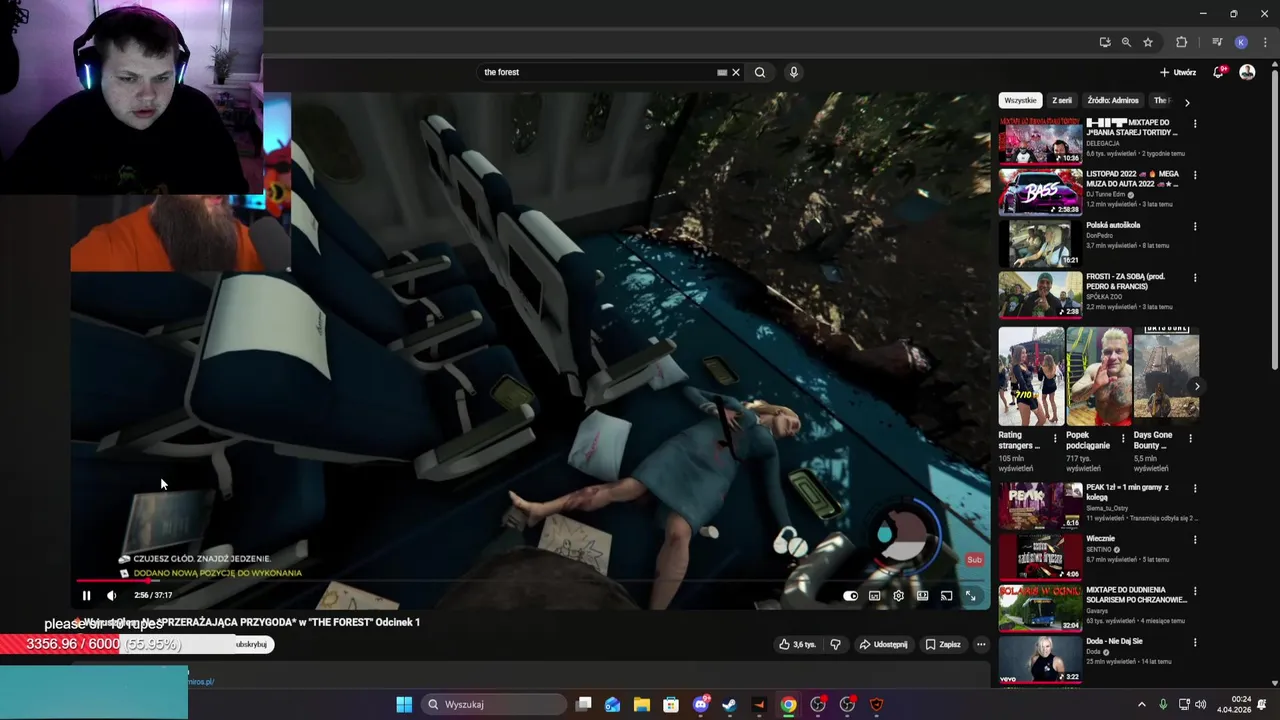The height and width of the screenshot is (720, 1280).
Task: Select the Wszystkie filter chip
Action: (x=1021, y=100)
